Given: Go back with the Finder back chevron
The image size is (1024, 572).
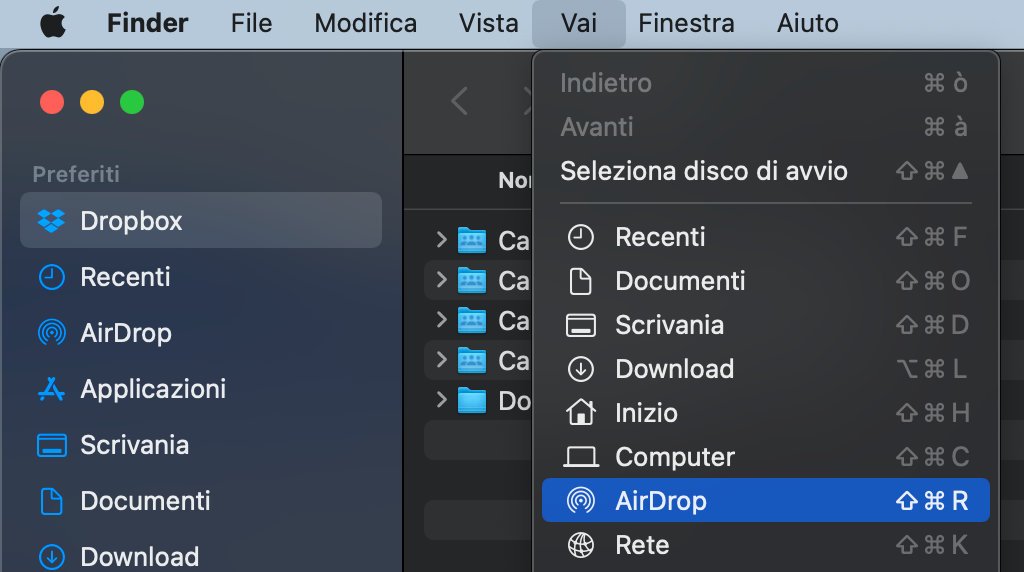Looking at the screenshot, I should (460, 101).
